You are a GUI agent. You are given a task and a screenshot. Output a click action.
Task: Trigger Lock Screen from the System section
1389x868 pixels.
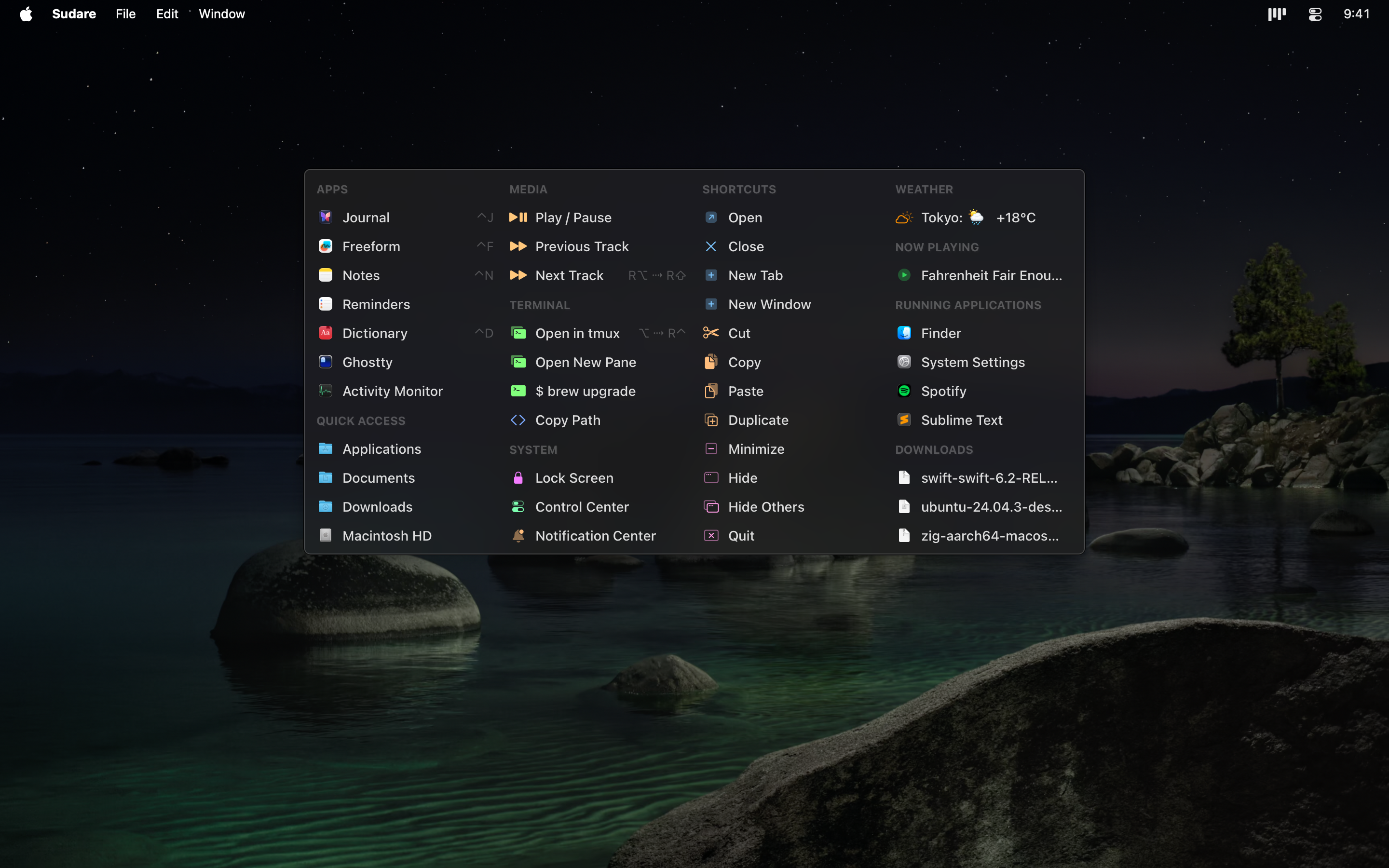coord(574,477)
